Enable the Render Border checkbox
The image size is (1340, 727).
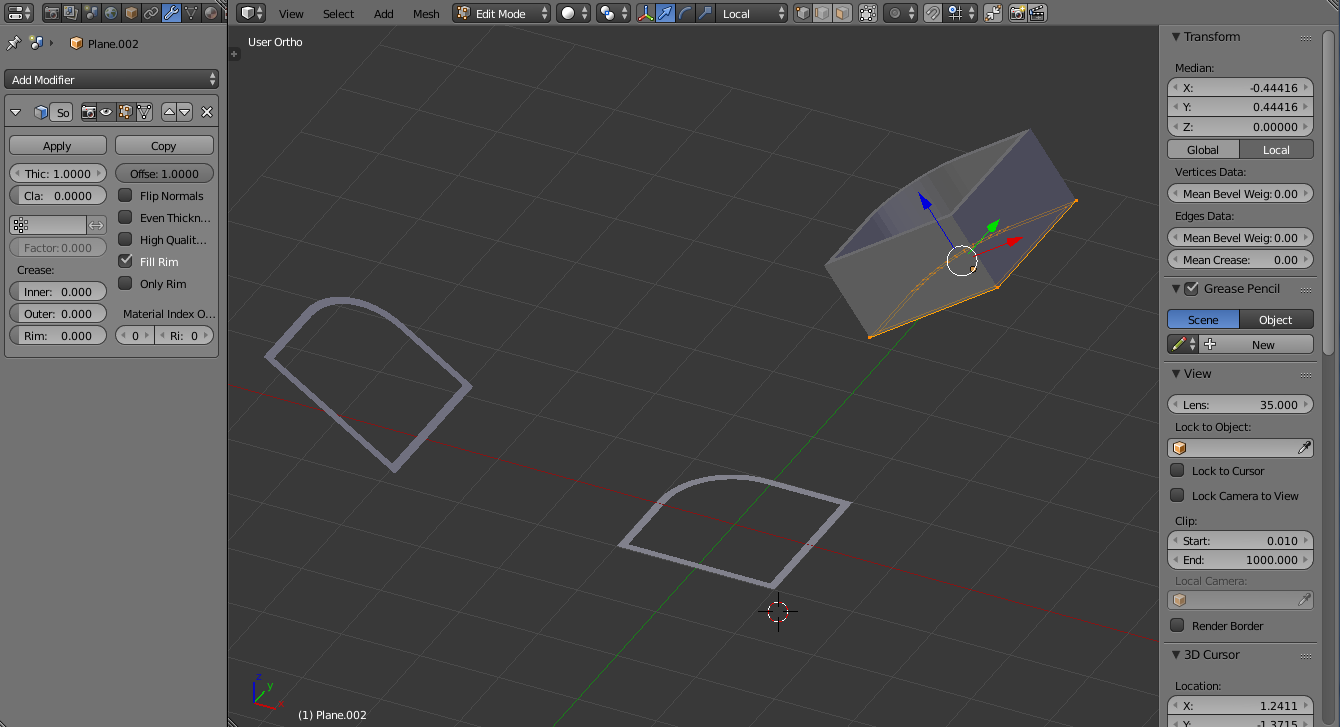[x=1177, y=625]
